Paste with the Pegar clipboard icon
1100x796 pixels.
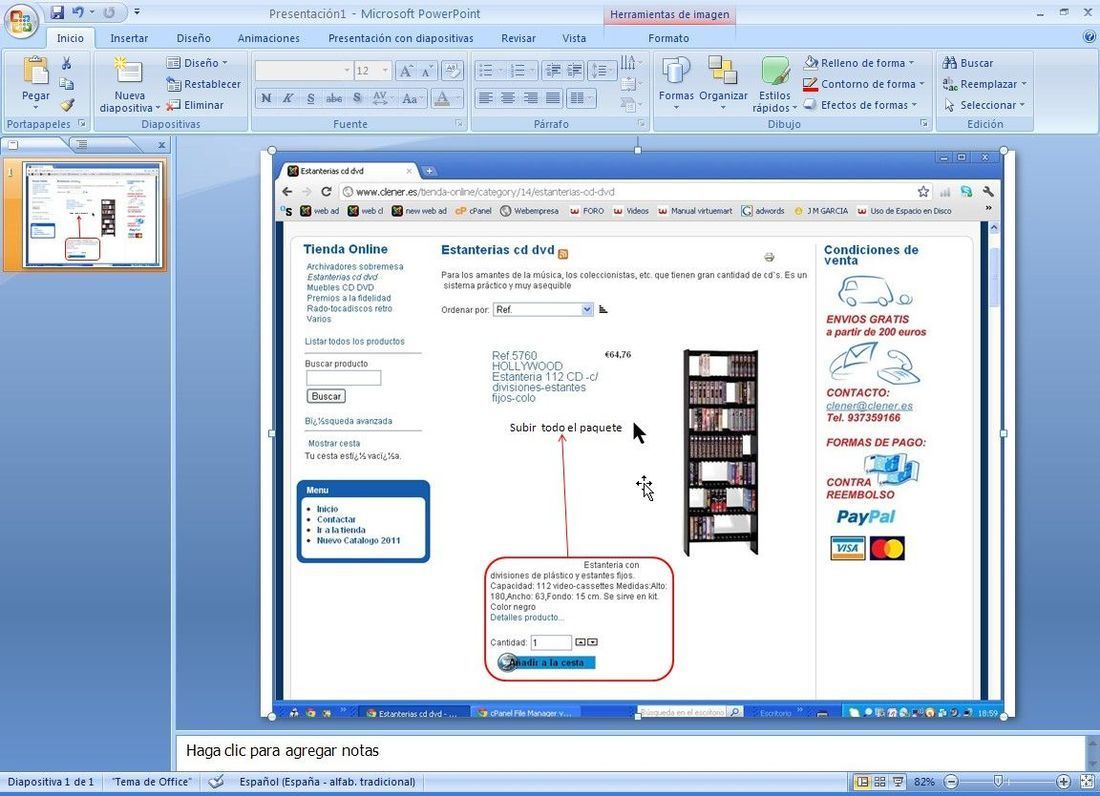pyautogui.click(x=36, y=72)
